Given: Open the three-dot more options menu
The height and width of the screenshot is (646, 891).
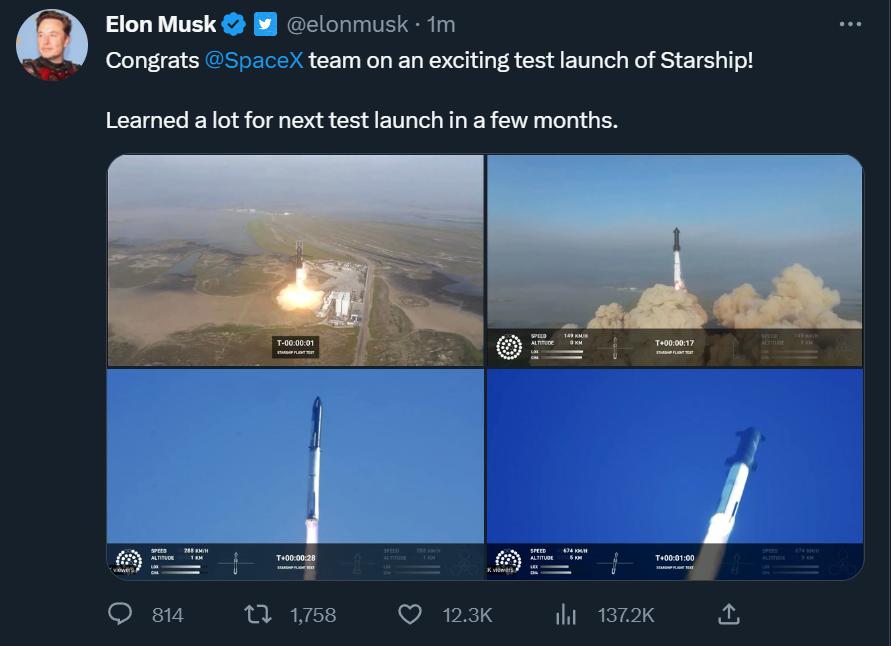Looking at the screenshot, I should tap(850, 24).
